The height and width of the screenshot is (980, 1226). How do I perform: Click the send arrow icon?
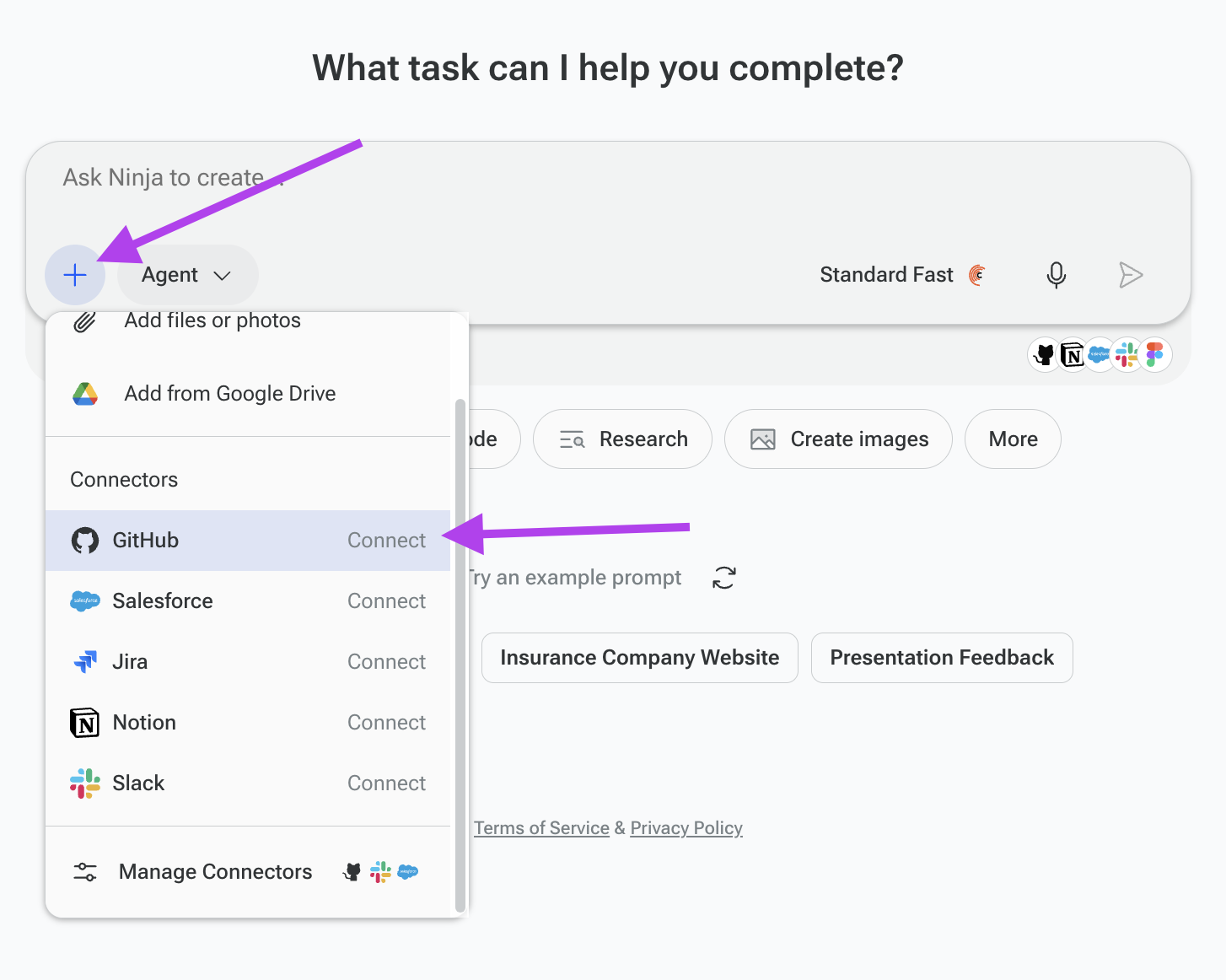(1130, 275)
